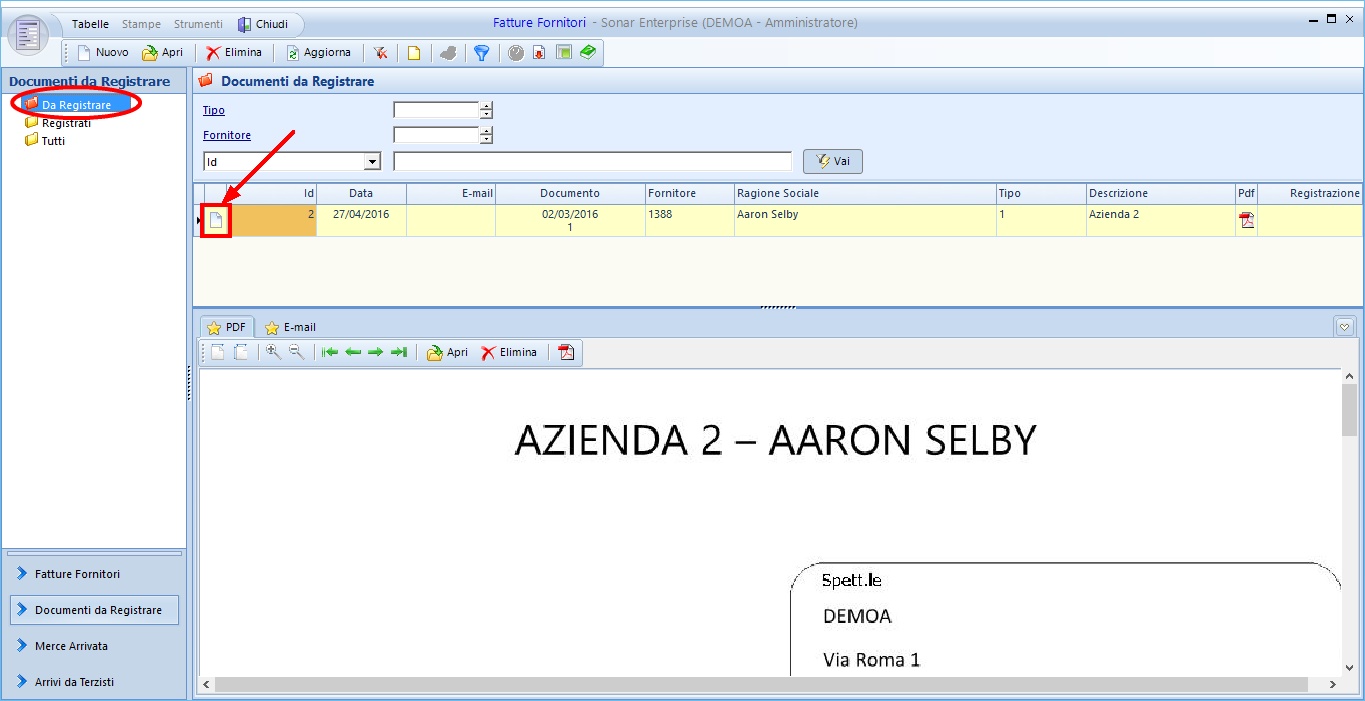
Task: Click the blue funnel filter icon
Action: pyautogui.click(x=481, y=53)
